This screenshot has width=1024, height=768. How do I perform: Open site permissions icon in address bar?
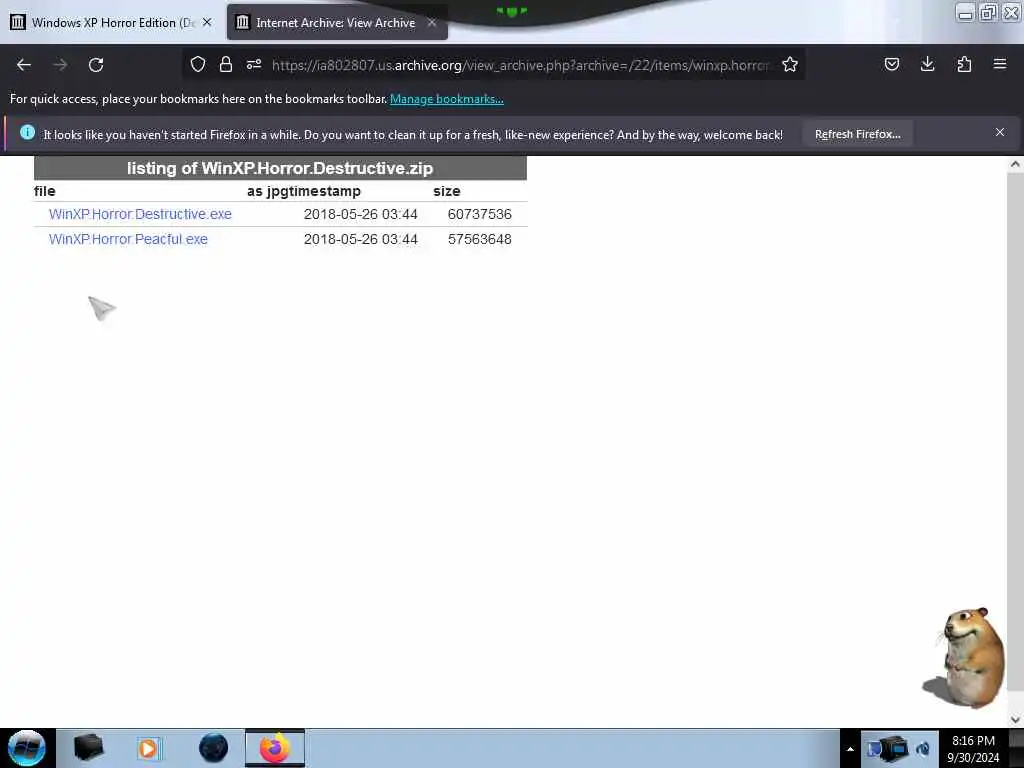[x=254, y=64]
